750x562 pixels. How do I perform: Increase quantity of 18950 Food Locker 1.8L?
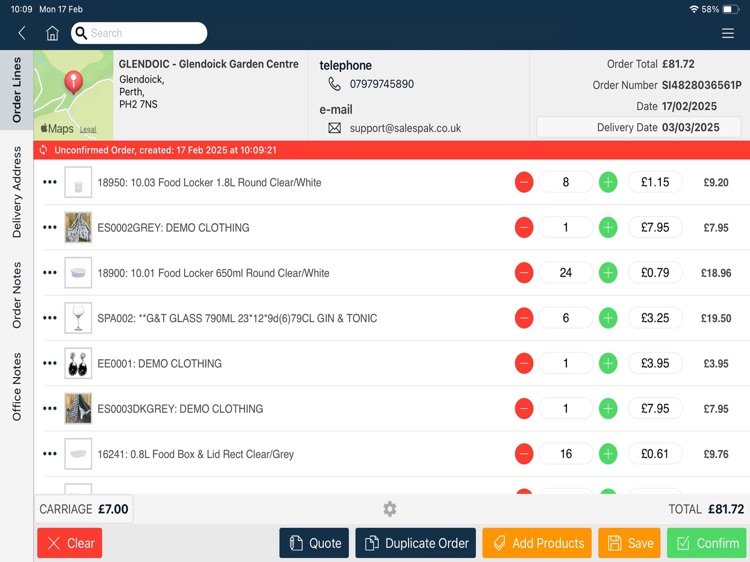[608, 182]
